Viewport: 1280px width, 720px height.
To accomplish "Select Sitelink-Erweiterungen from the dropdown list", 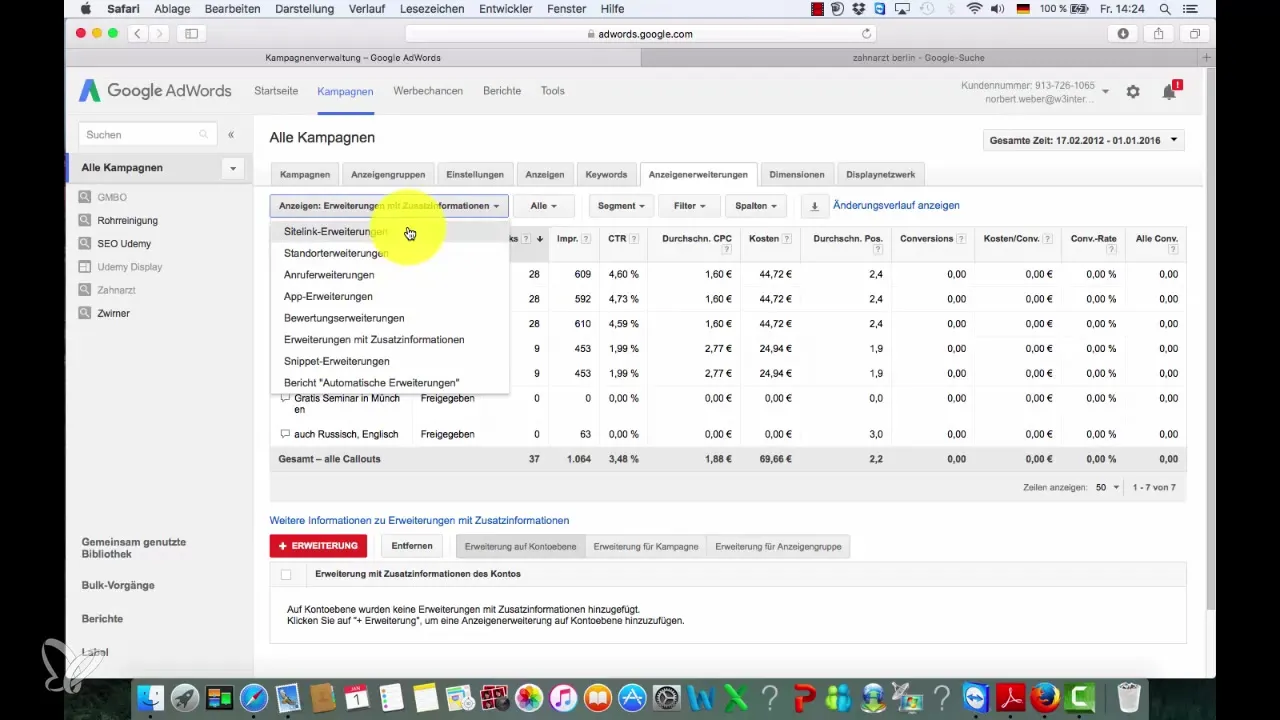I will 389,232.
